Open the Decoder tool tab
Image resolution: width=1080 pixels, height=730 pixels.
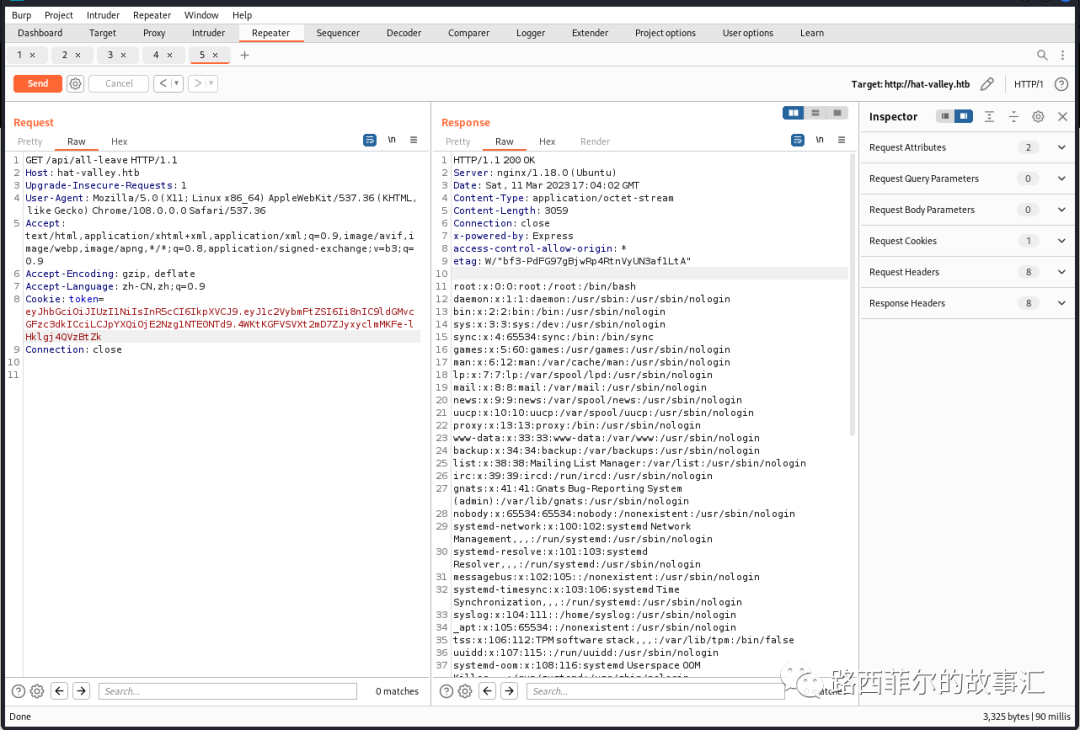click(x=404, y=33)
